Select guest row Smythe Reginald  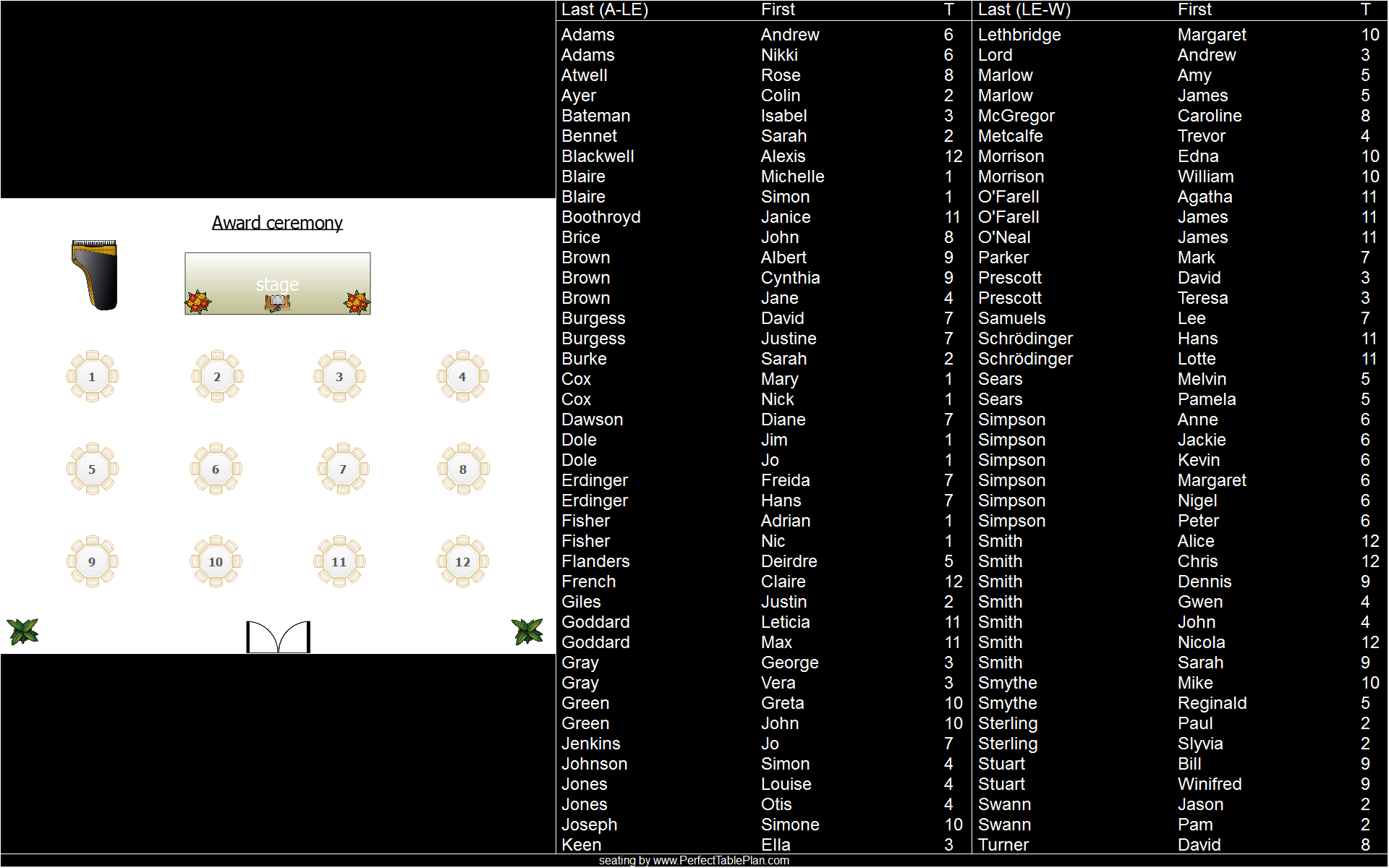coord(1178,703)
